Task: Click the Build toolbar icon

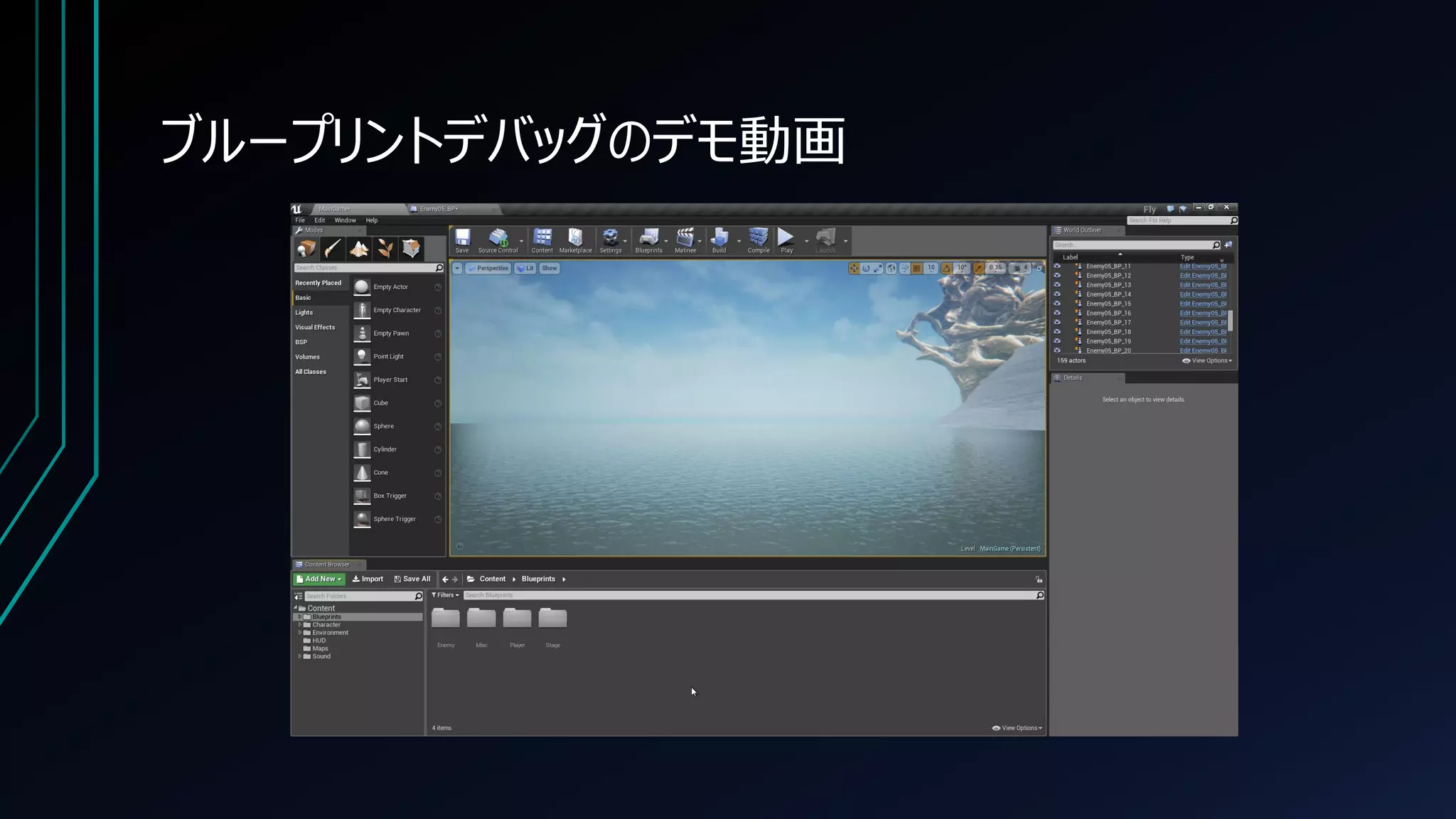Action: click(x=719, y=240)
